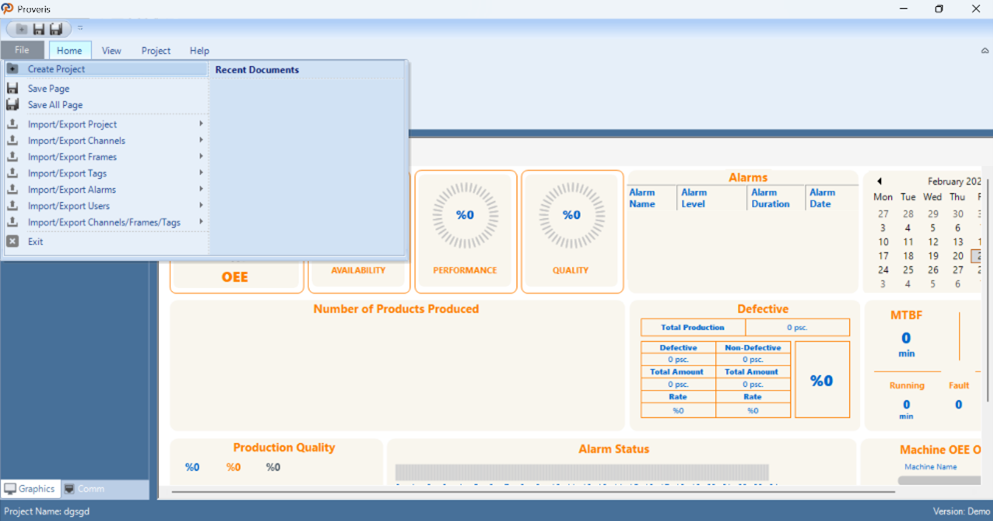The width and height of the screenshot is (993, 521).
Task: Click the MTBF value label
Action: tap(906, 338)
